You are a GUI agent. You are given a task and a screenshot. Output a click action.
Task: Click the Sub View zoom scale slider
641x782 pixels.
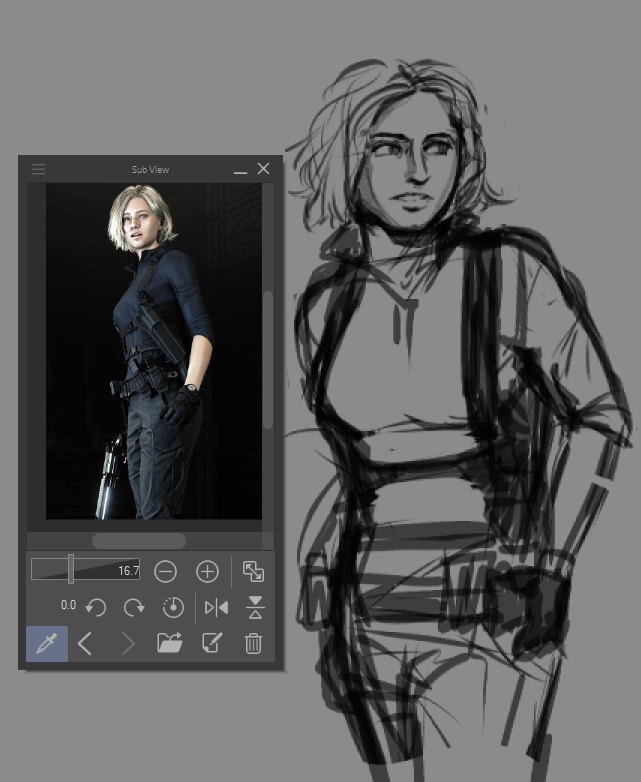[x=85, y=569]
